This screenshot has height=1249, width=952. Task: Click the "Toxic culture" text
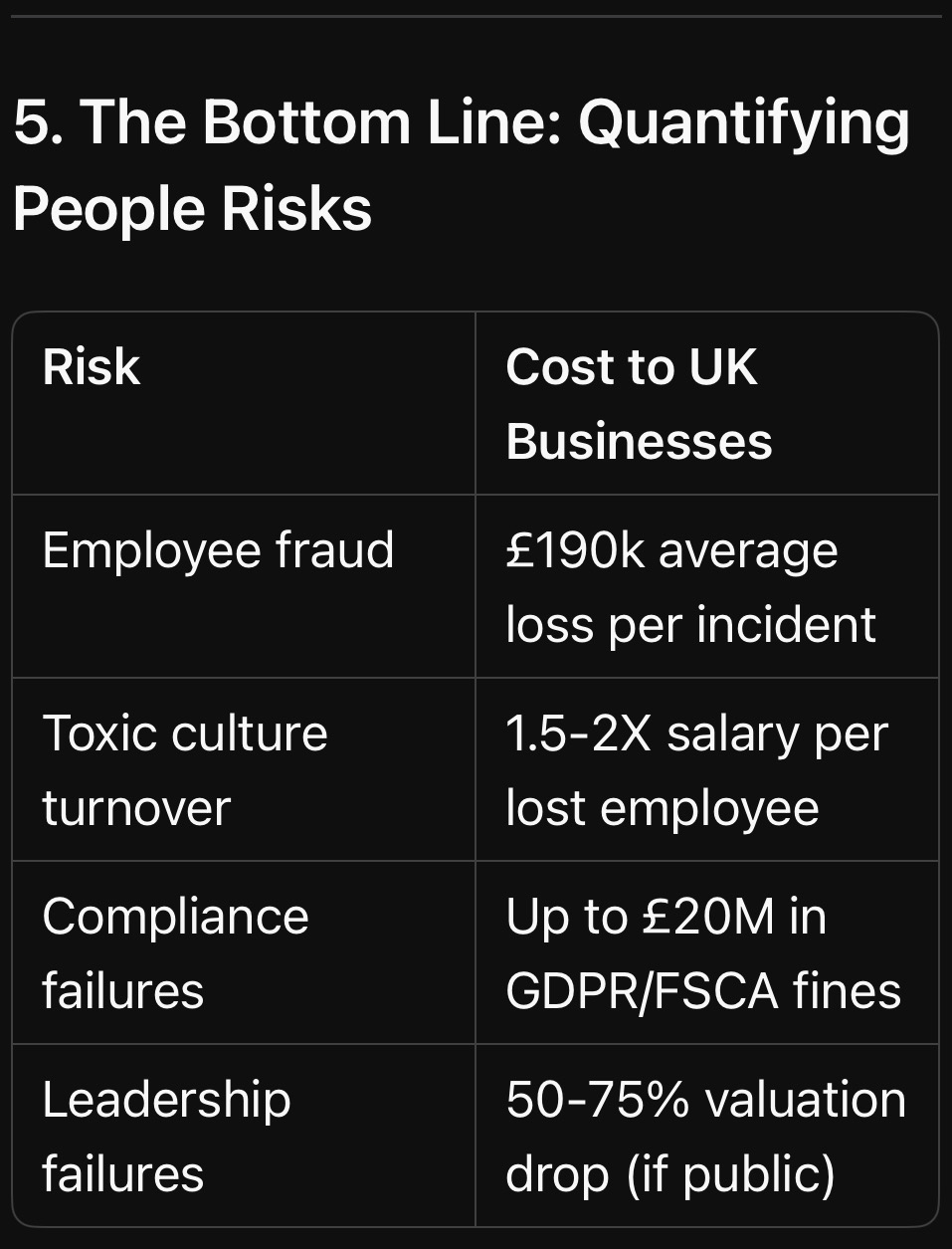click(185, 733)
